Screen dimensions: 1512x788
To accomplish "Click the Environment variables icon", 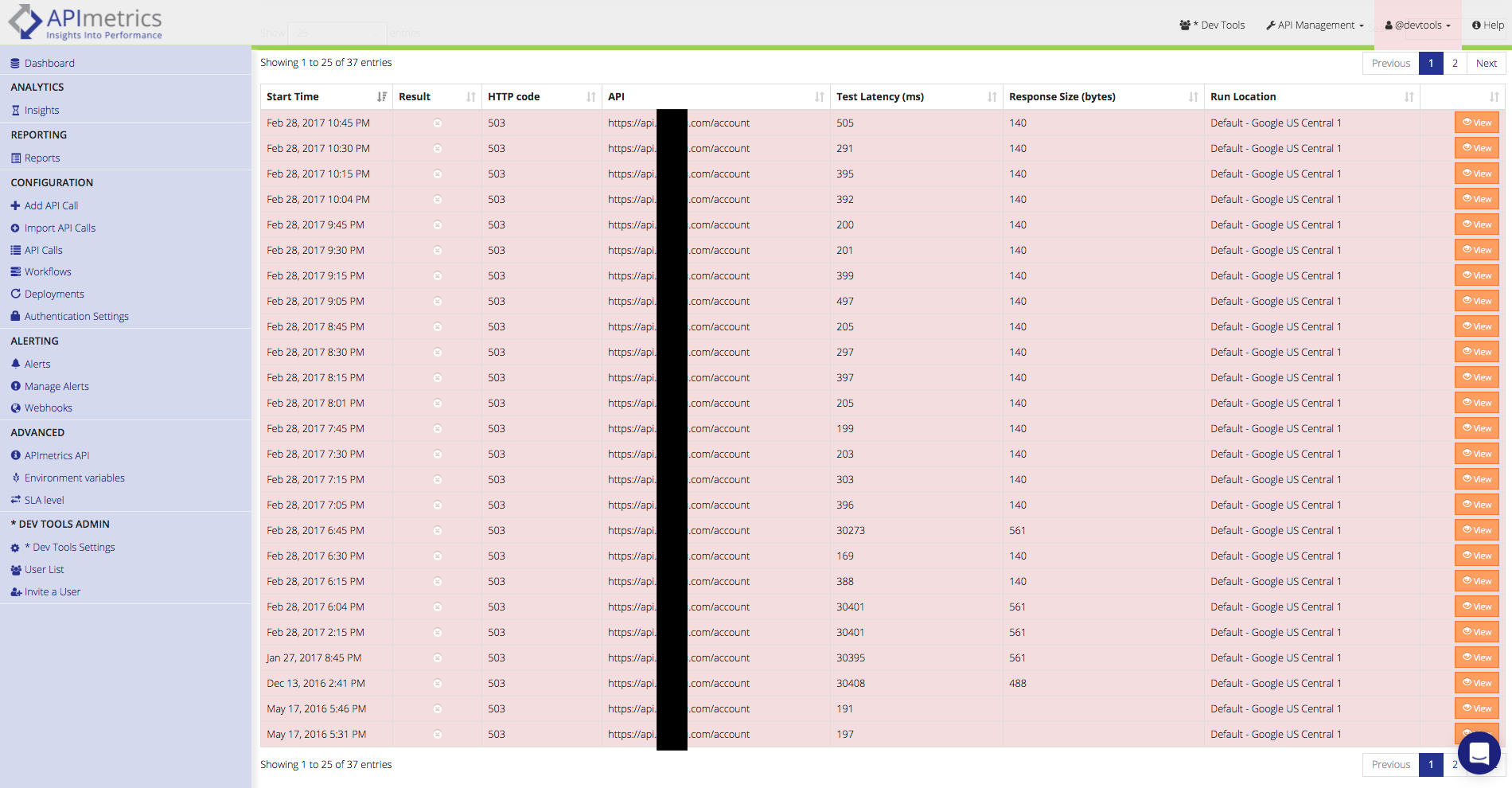I will click(15, 478).
